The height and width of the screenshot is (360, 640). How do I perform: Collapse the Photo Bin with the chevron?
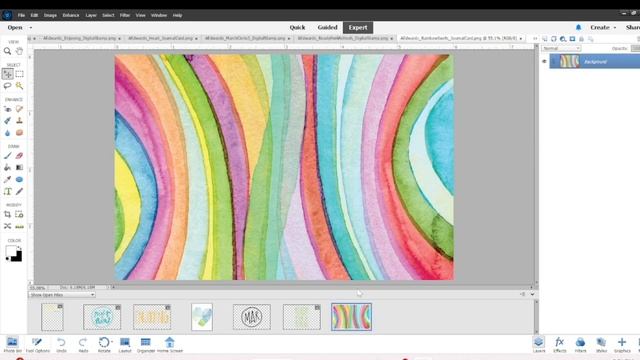(532, 294)
